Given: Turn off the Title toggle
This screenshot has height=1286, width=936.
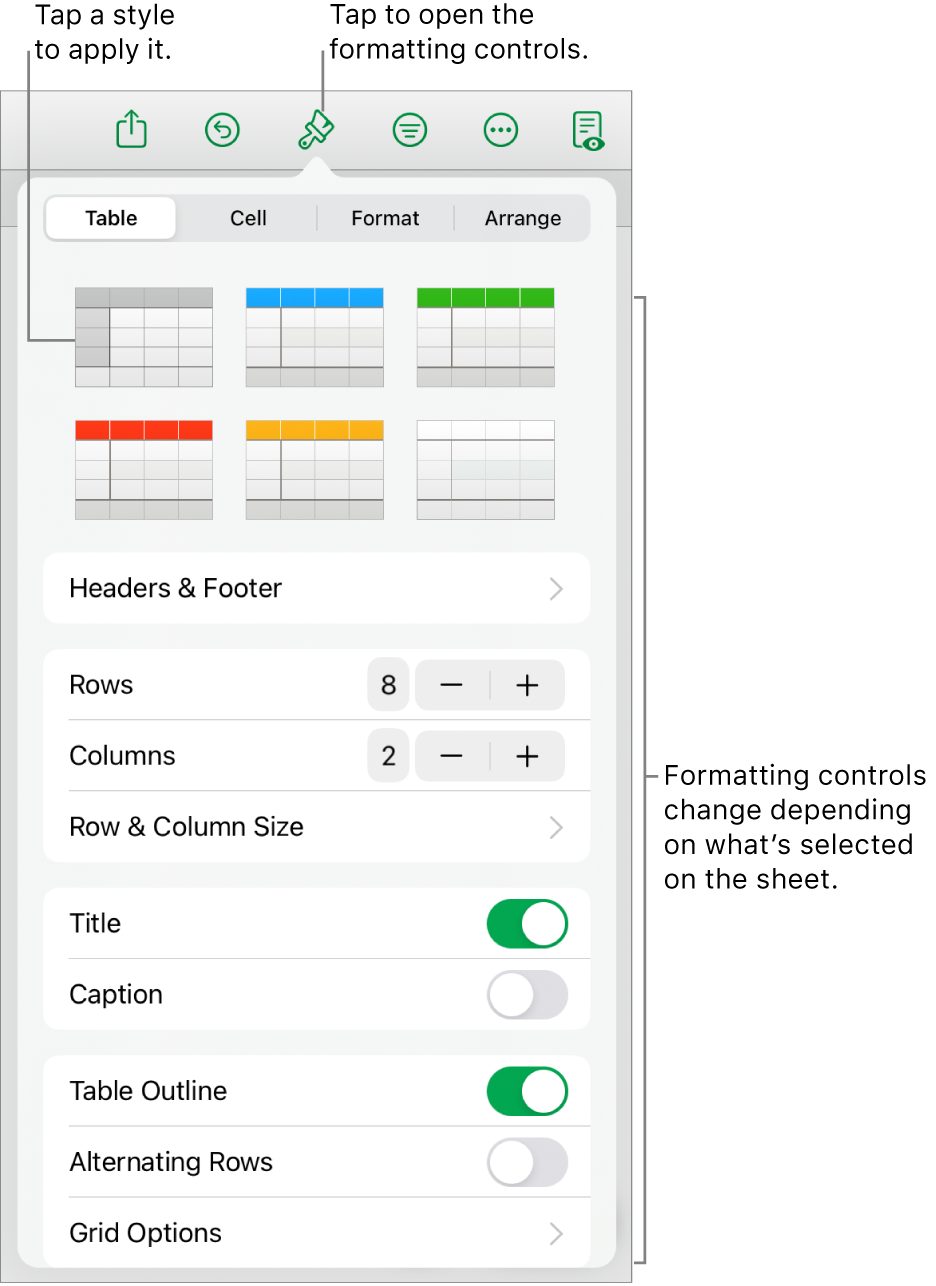Looking at the screenshot, I should coord(527,924).
